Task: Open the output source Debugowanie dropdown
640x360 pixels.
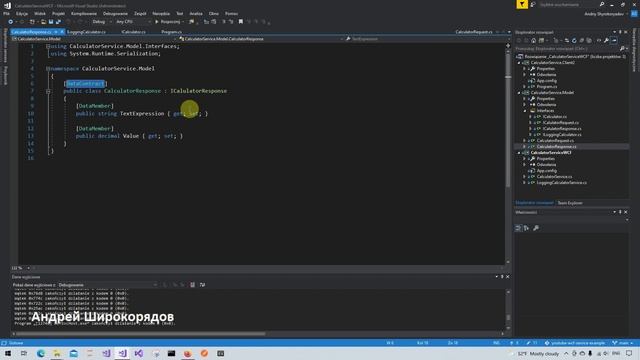Action: [x=108, y=285]
